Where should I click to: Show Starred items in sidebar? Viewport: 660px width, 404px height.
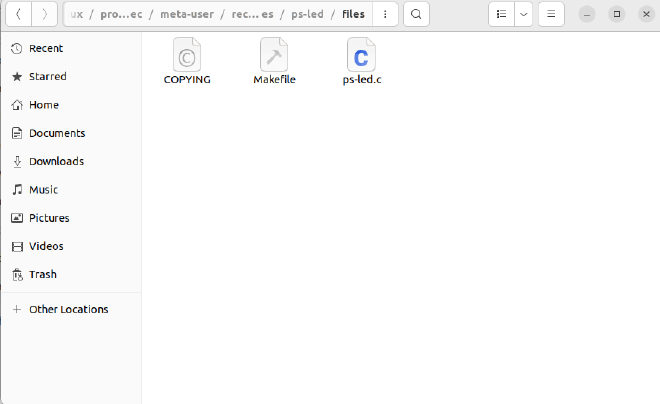coord(47,76)
